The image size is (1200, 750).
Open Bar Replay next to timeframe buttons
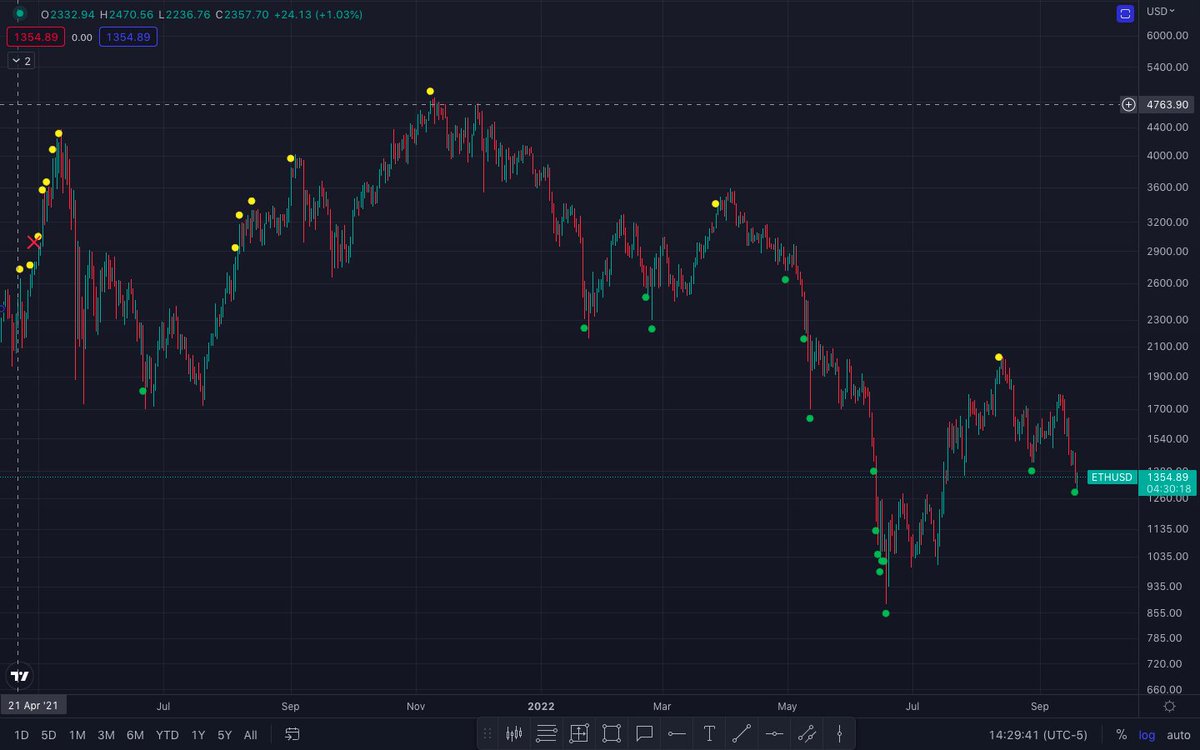pos(291,733)
